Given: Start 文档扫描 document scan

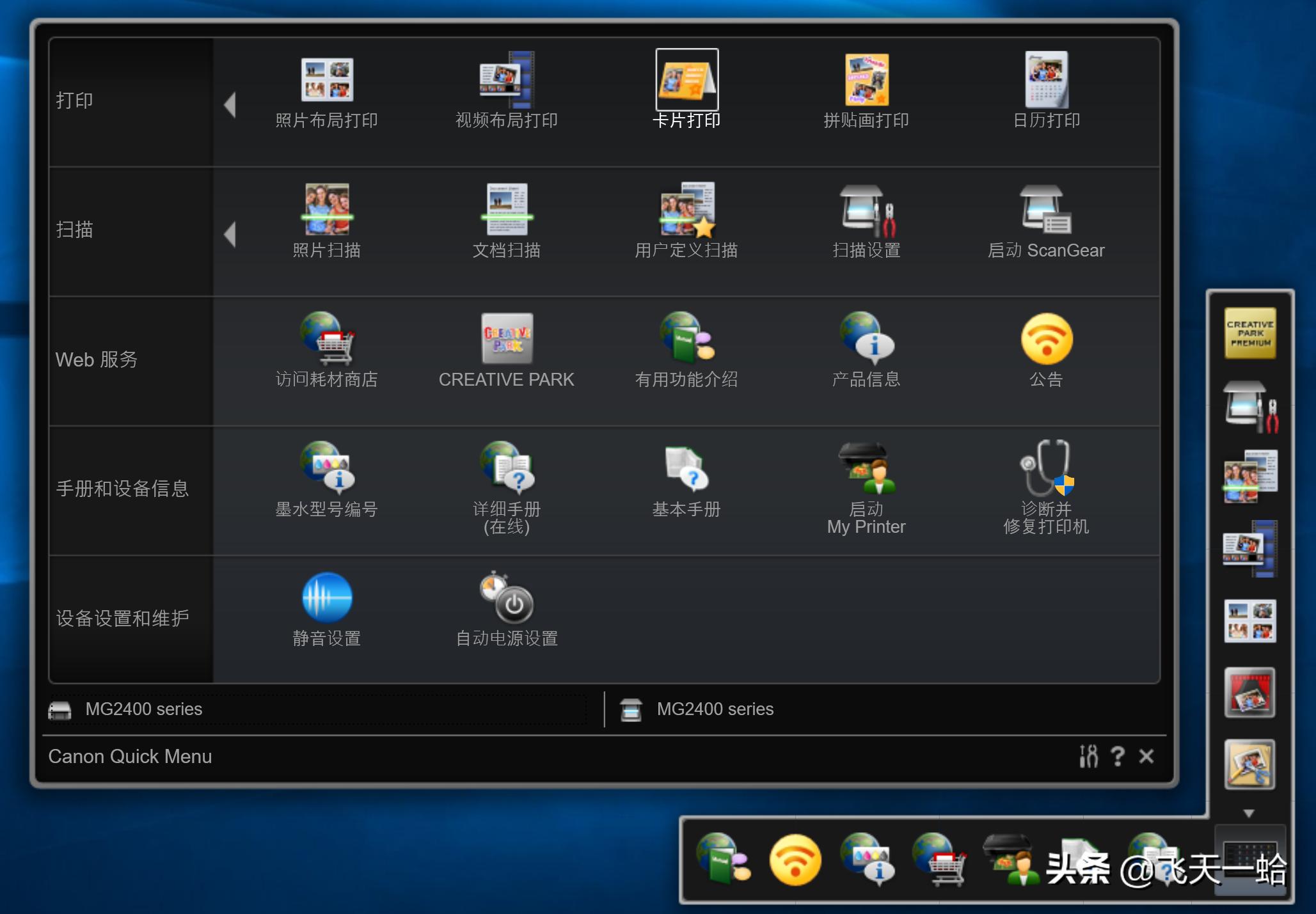Looking at the screenshot, I should [506, 210].
